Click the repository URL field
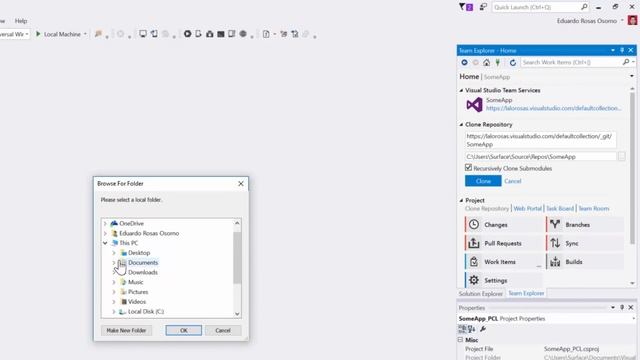Screen dimensions: 640x360 [541, 140]
